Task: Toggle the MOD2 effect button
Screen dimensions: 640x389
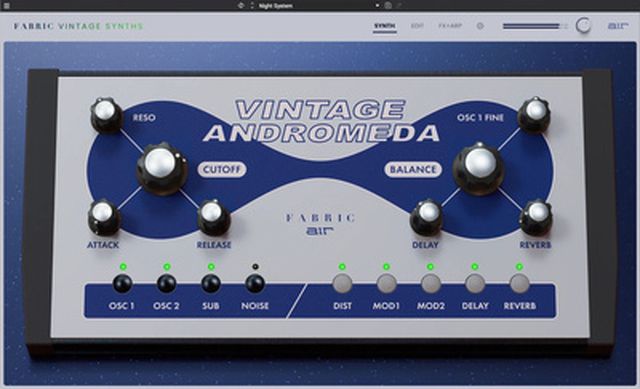Action: 431,283
